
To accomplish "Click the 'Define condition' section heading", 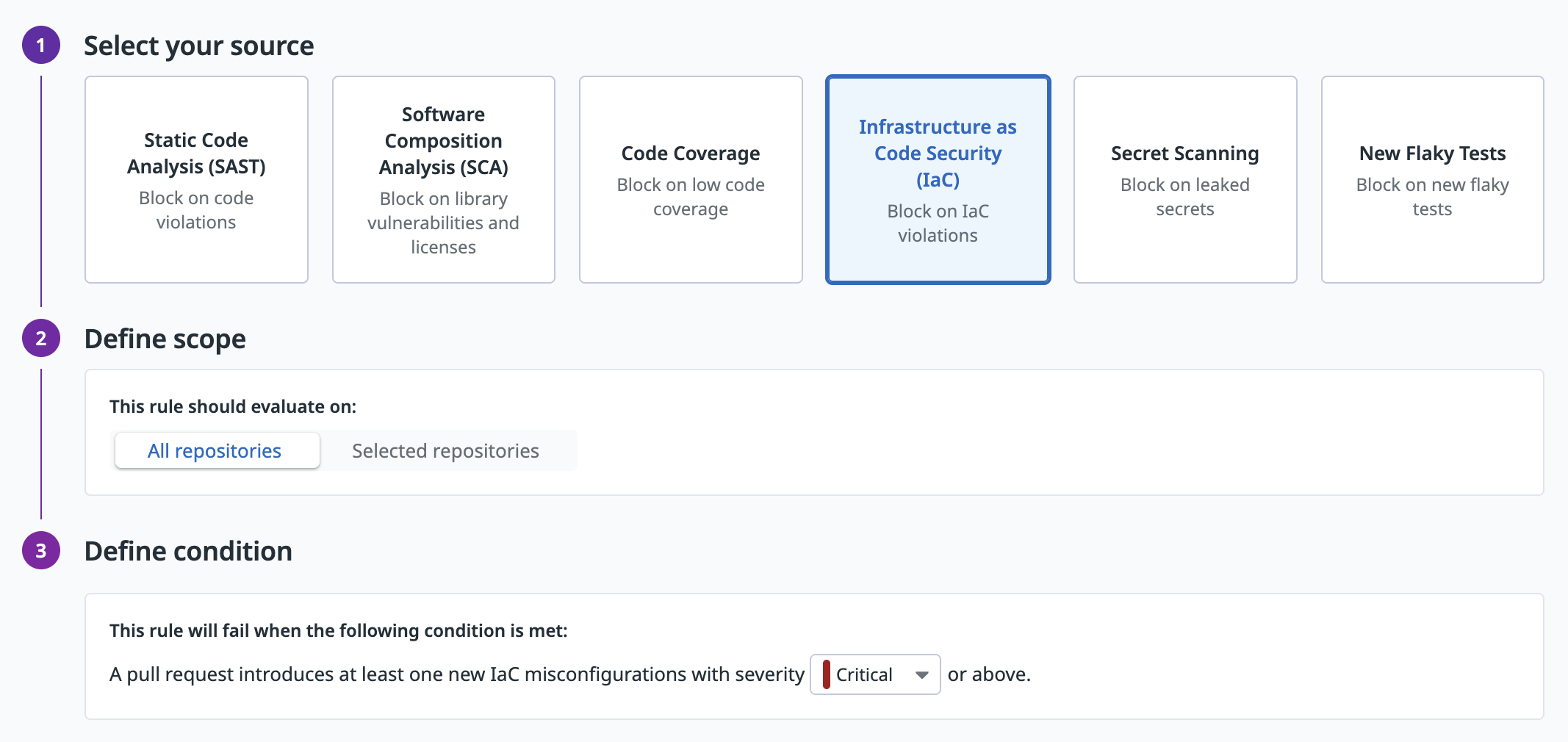I will pos(188,551).
